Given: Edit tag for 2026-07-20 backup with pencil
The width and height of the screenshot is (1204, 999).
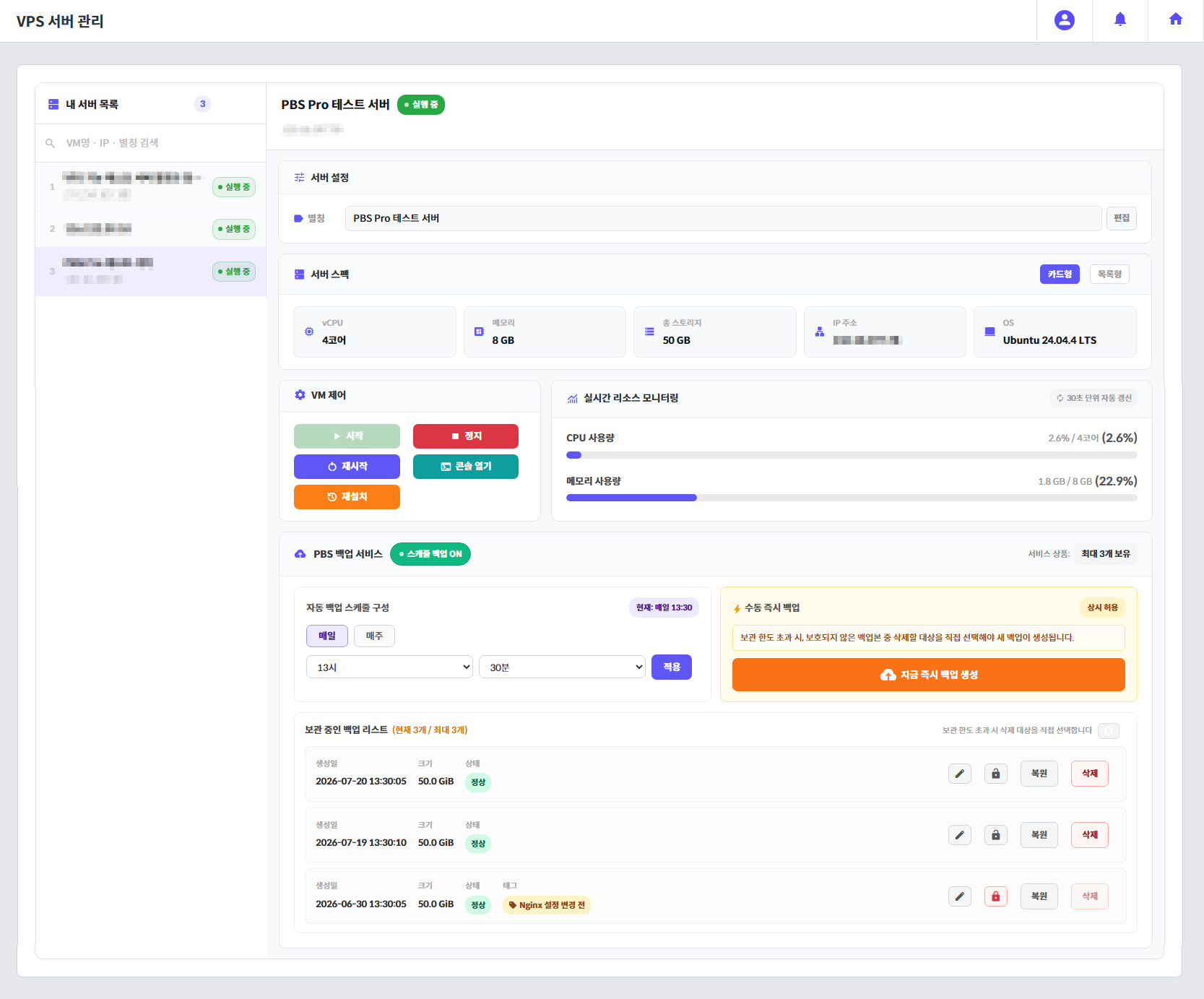Looking at the screenshot, I should click(960, 774).
